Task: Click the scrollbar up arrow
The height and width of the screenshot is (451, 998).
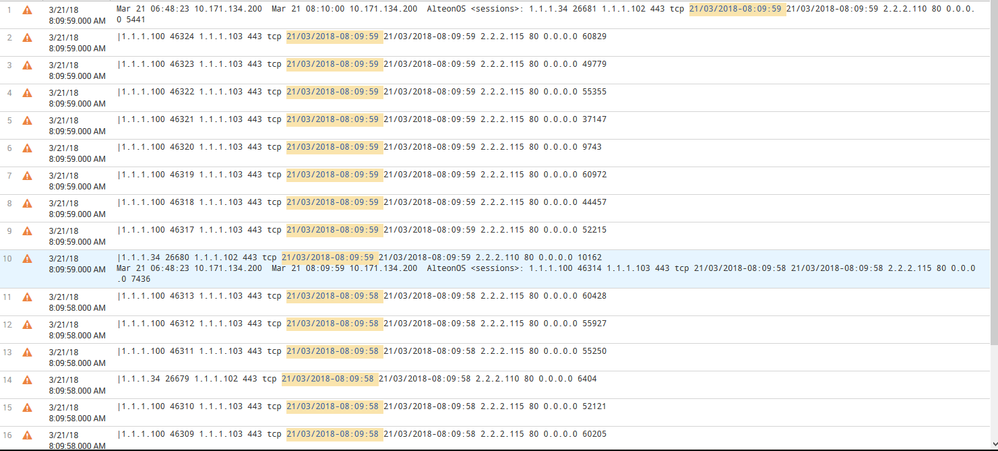Action: 992,6
